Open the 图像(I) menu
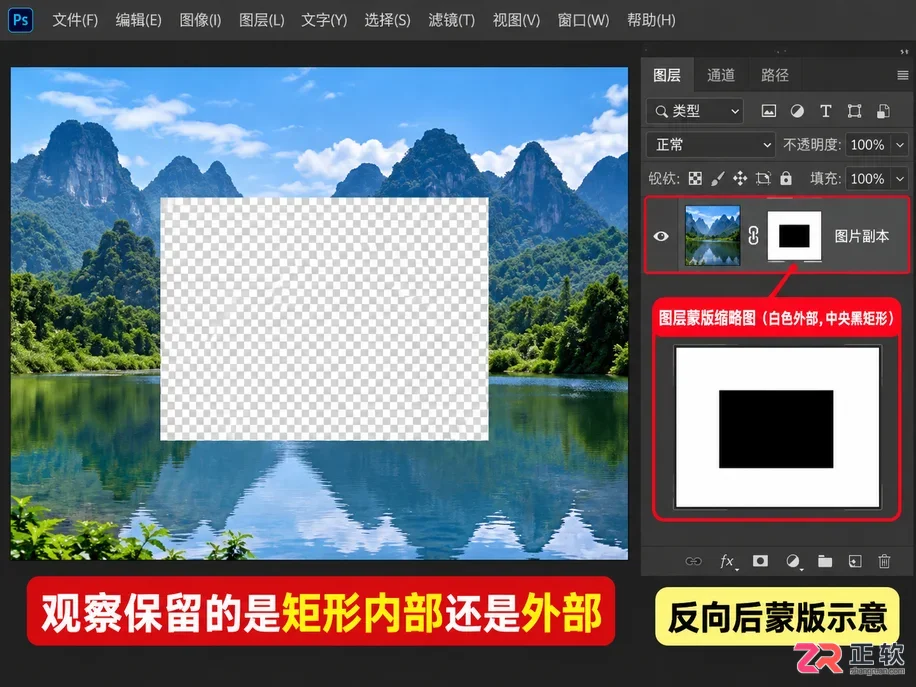This screenshot has height=687, width=916. (x=200, y=20)
